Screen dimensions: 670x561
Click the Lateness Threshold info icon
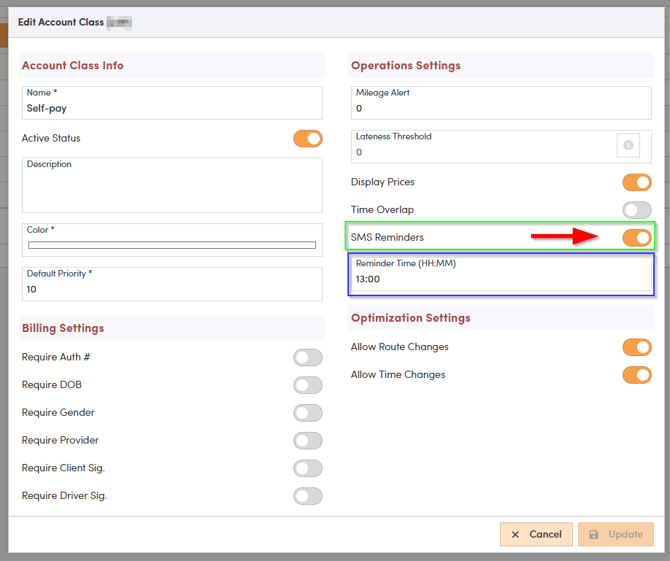[628, 146]
